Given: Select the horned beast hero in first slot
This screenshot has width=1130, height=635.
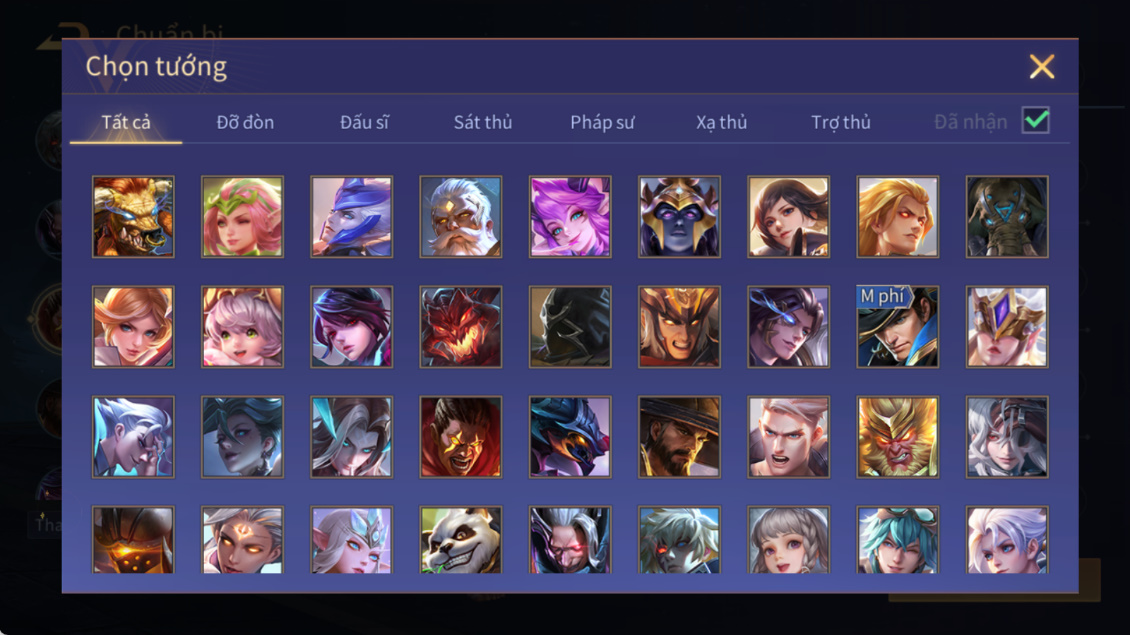Looking at the screenshot, I should pos(133,217).
